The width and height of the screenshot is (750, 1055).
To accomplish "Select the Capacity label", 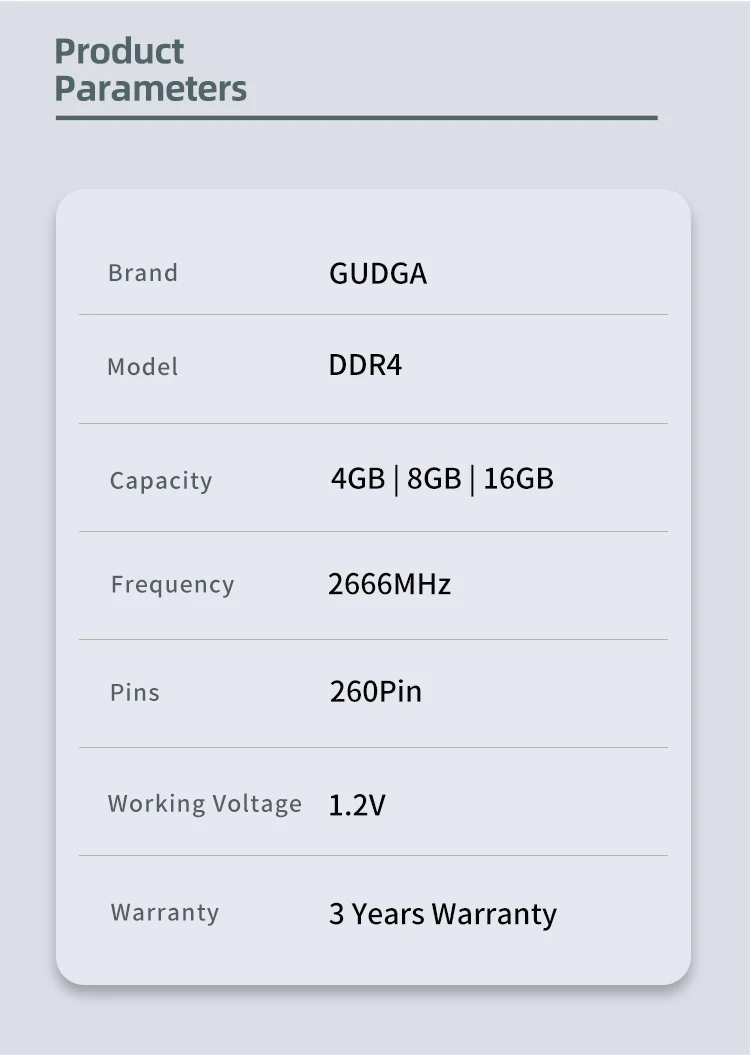I will pos(161,481).
